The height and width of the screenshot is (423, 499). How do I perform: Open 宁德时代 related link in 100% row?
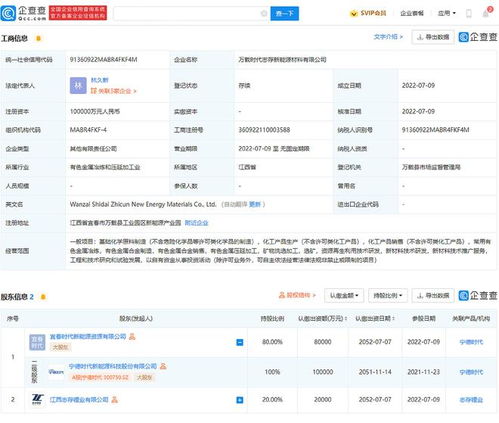471,372
